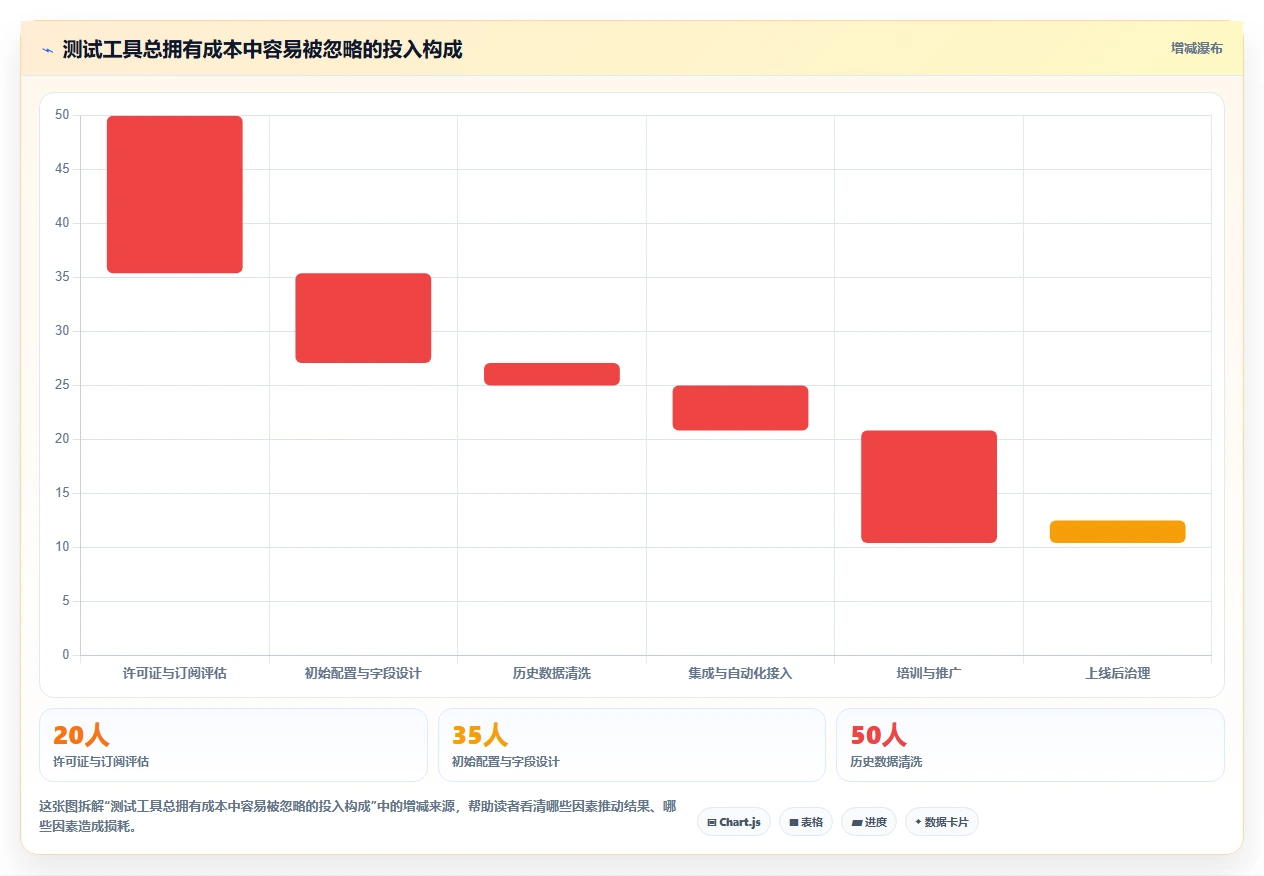
Task: Click the 20人 stat card
Action: [x=233, y=745]
